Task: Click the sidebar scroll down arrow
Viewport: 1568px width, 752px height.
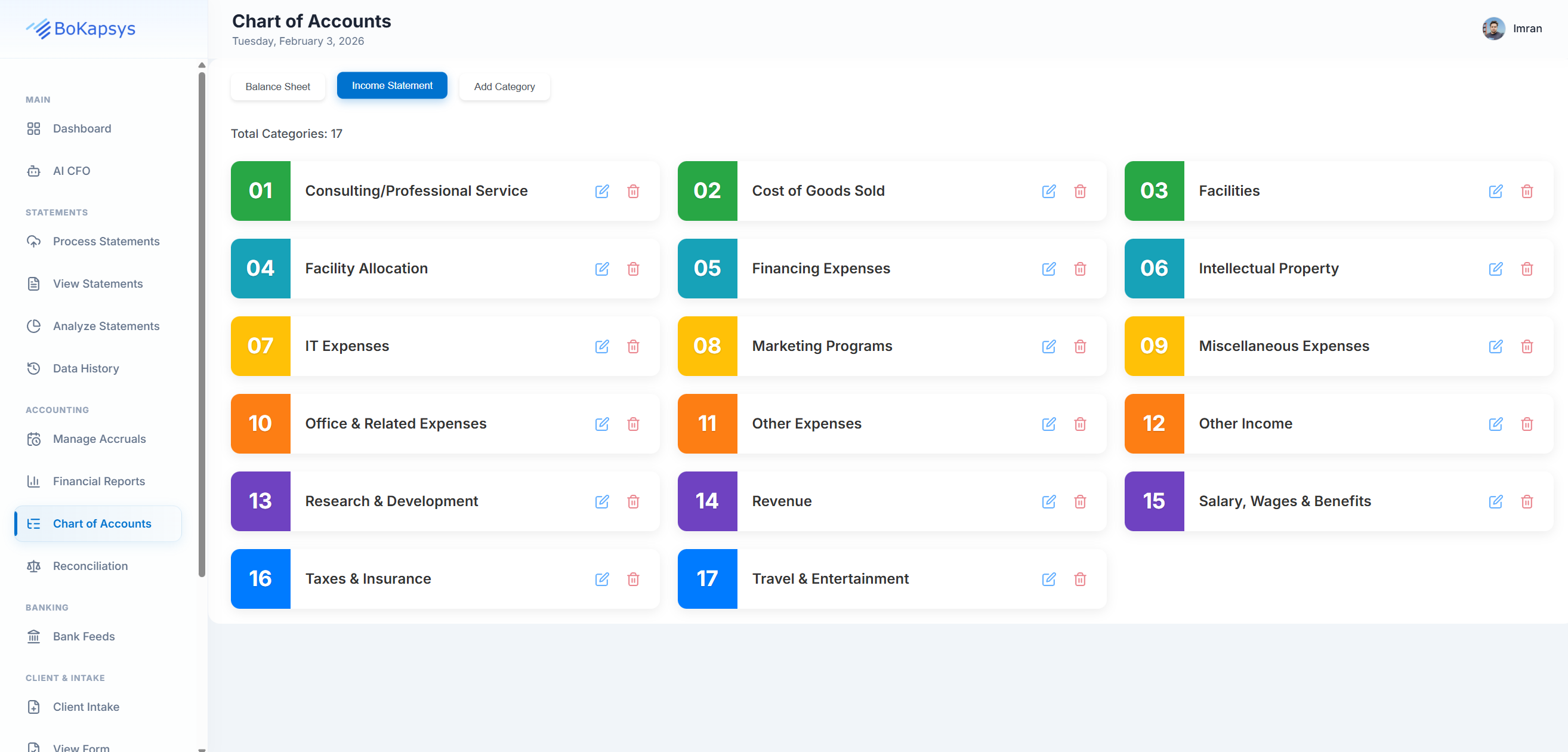Action: (x=202, y=748)
